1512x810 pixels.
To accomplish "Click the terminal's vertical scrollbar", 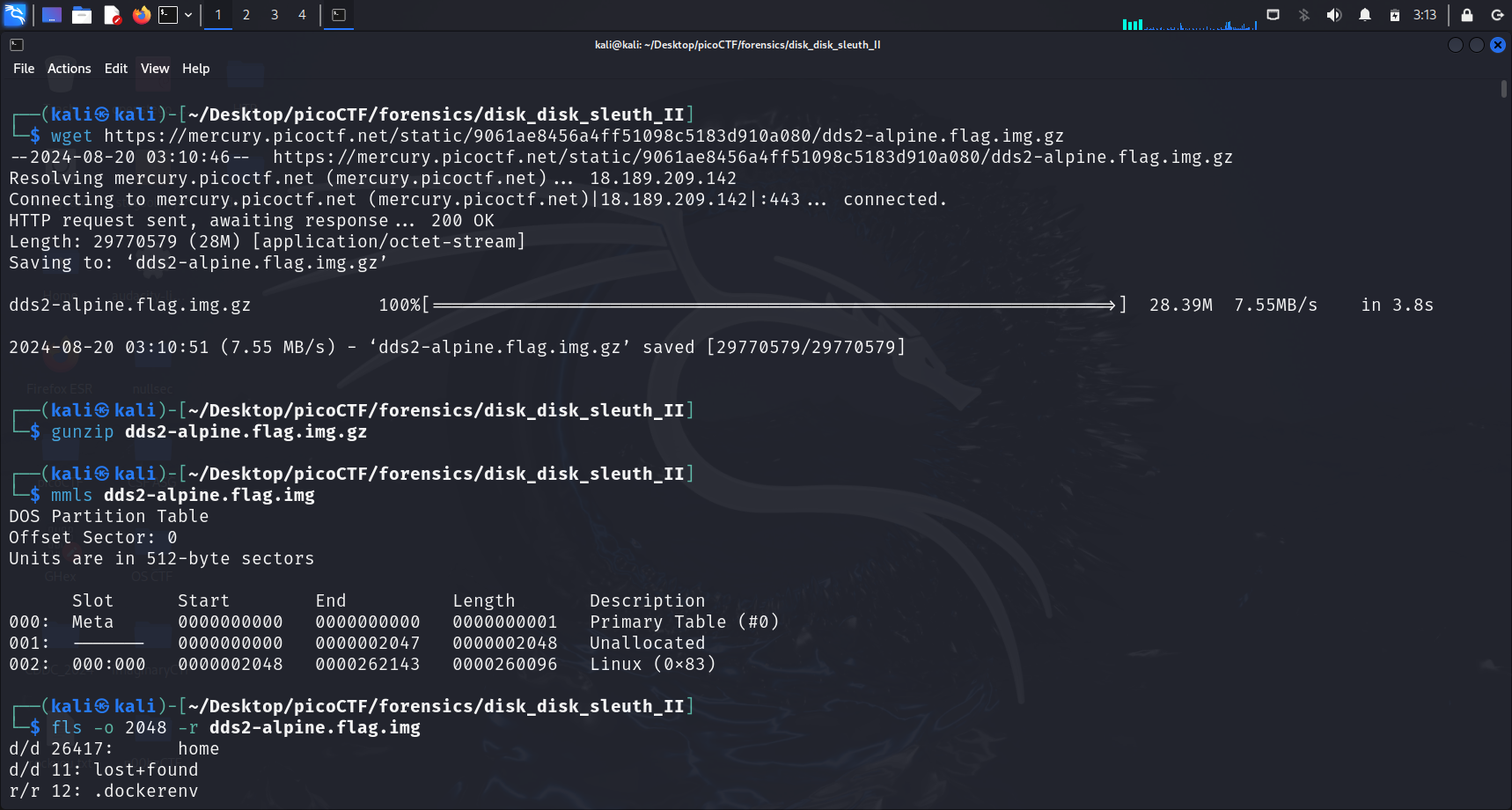I will tap(1504, 89).
